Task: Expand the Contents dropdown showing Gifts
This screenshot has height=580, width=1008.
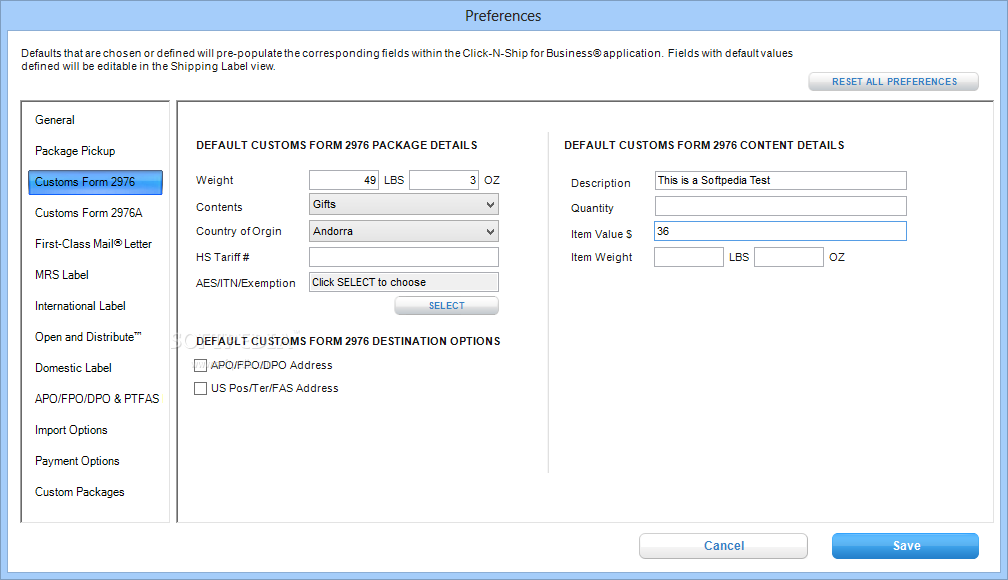Action: (404, 204)
